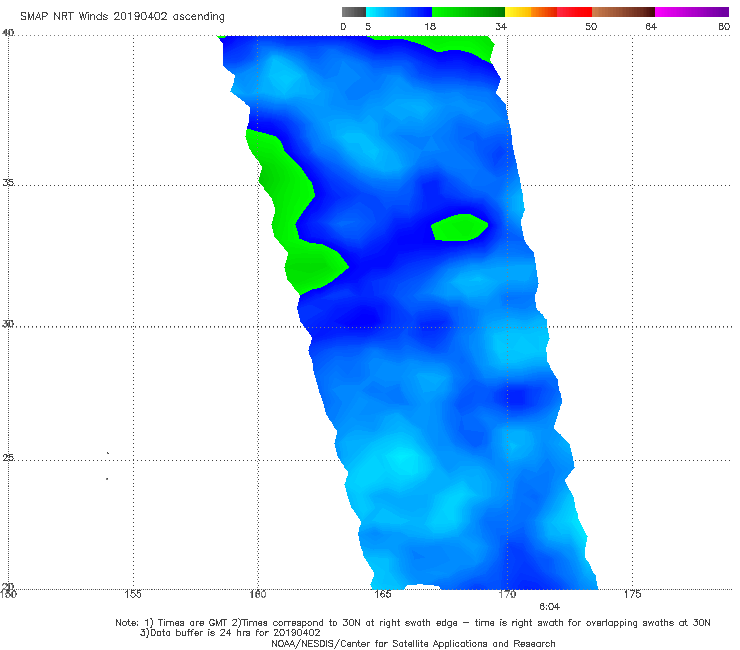The image size is (740, 650).
Task: Click the green wind patch at swath's top right
Action: click(x=453, y=43)
